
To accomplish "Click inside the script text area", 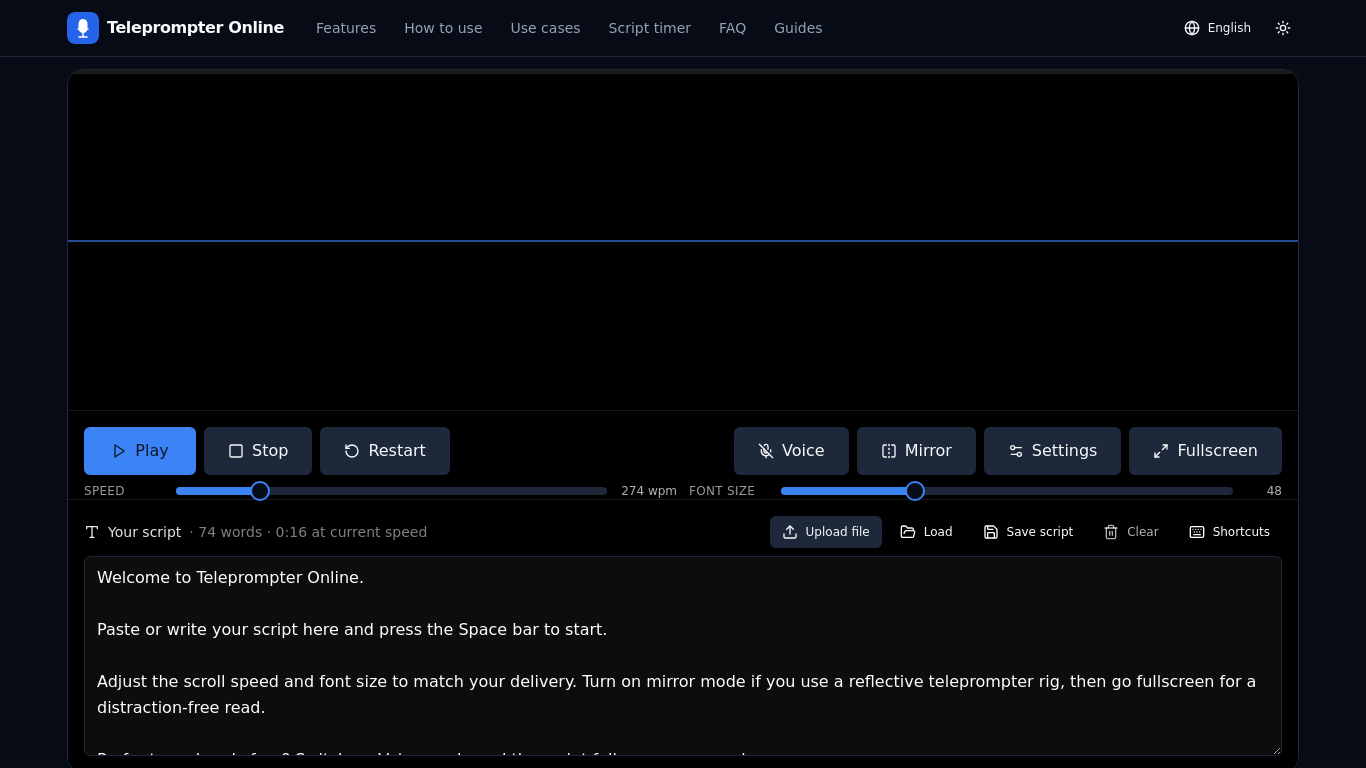I will (x=683, y=656).
